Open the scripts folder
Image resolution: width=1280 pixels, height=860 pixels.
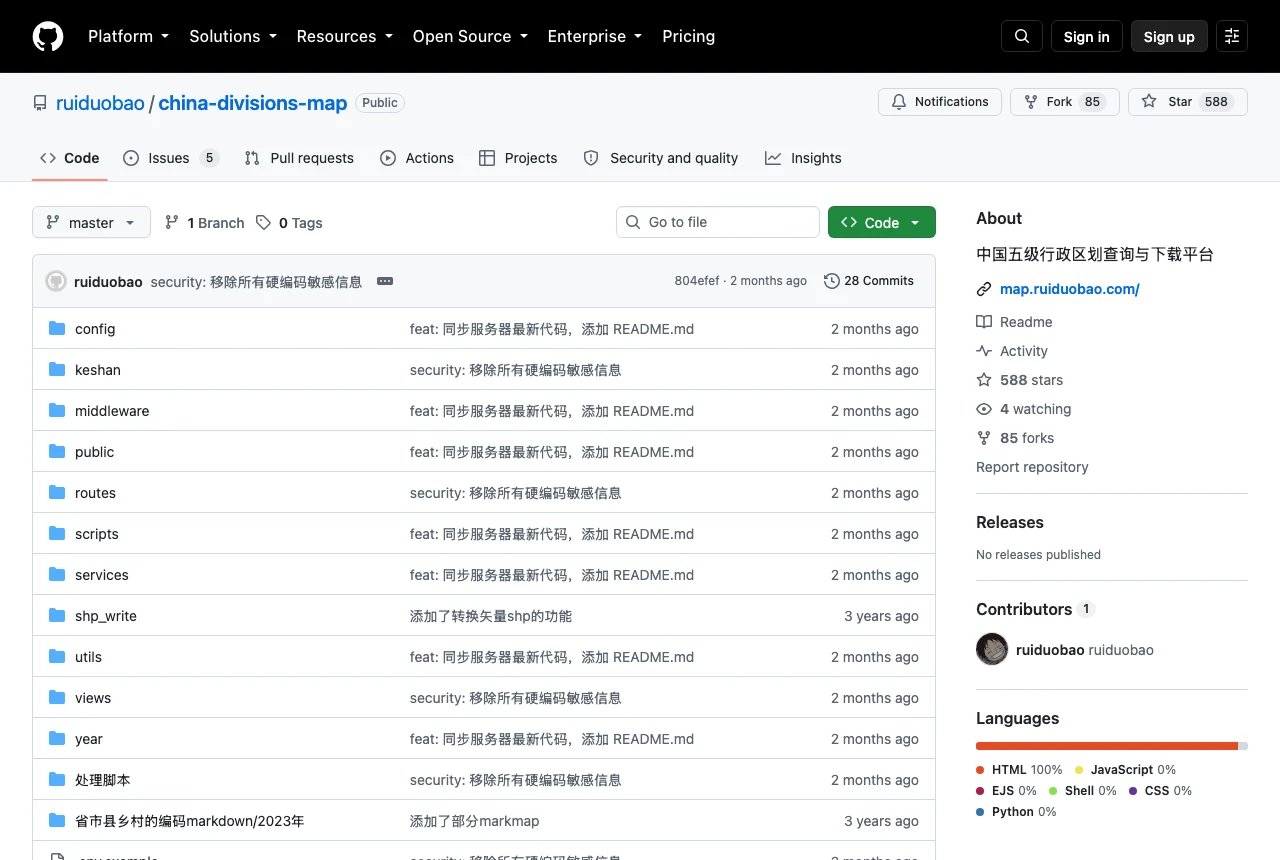click(97, 534)
